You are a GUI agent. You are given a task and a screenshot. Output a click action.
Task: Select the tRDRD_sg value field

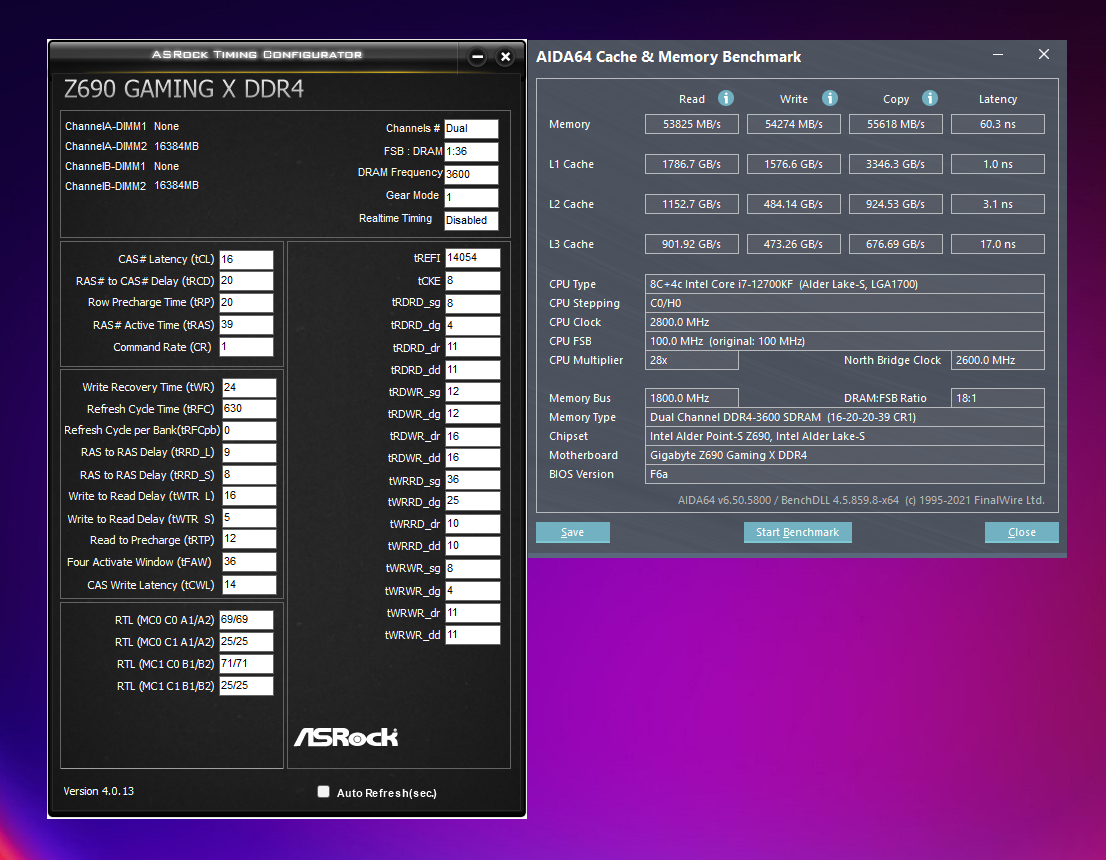473,303
